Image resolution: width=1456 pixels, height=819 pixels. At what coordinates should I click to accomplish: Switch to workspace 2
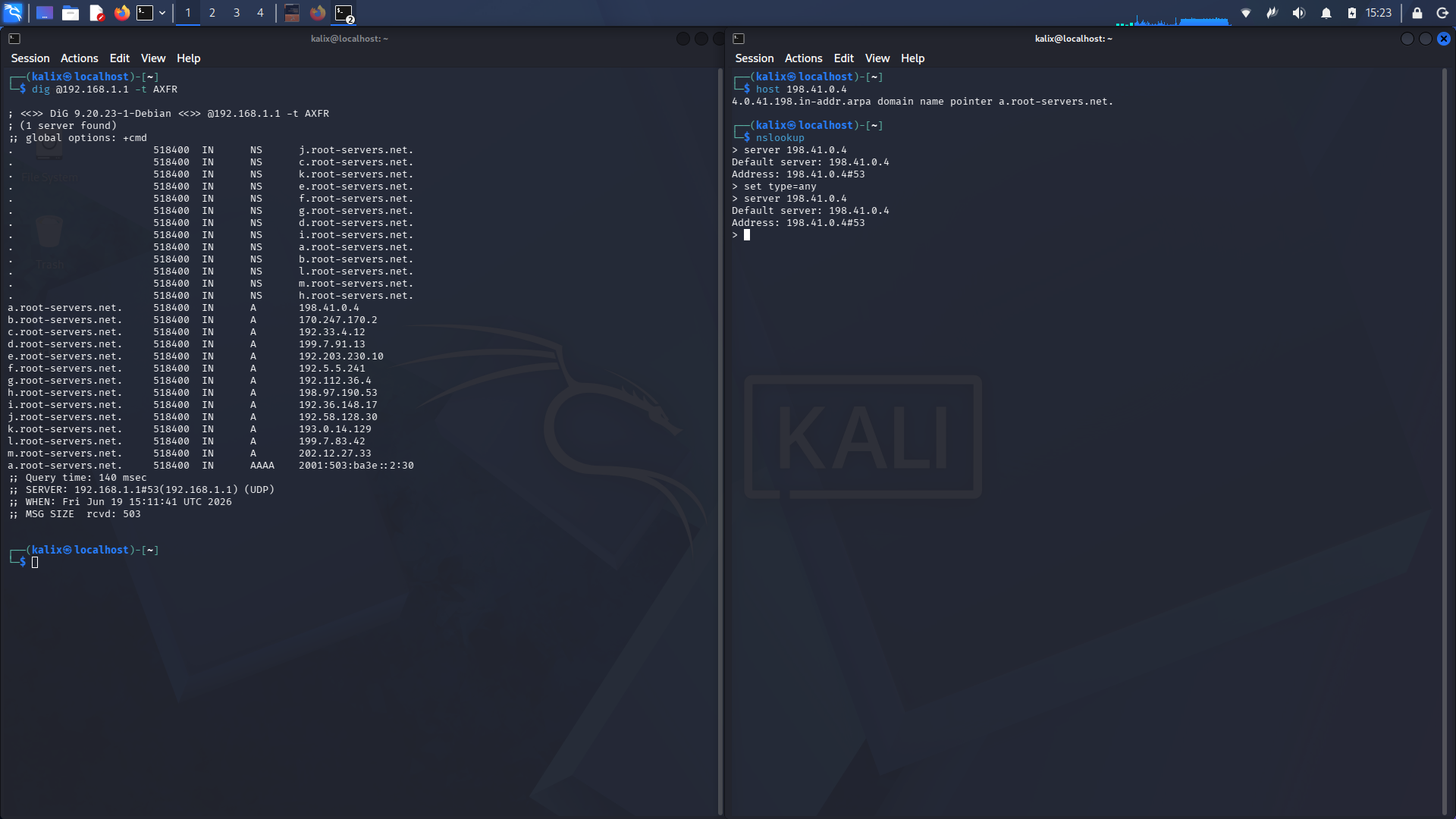point(212,13)
